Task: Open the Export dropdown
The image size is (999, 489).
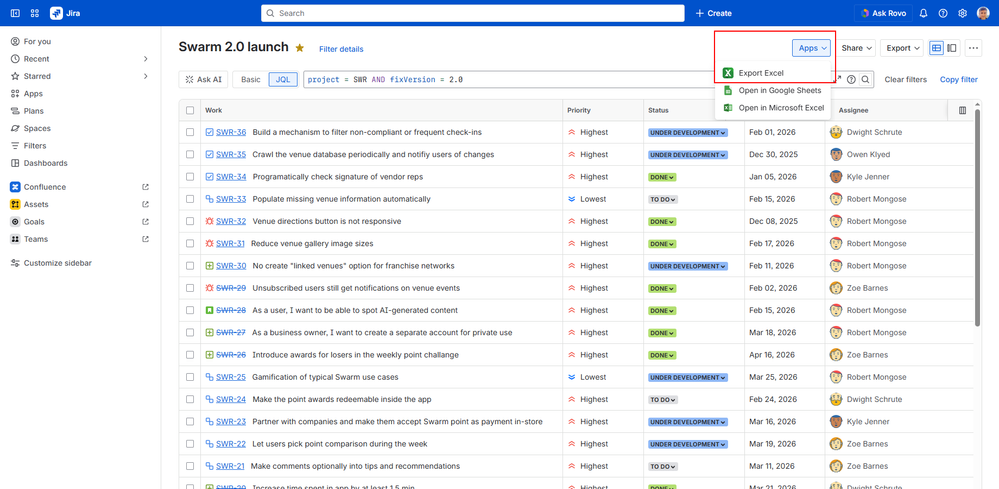Action: click(x=902, y=48)
